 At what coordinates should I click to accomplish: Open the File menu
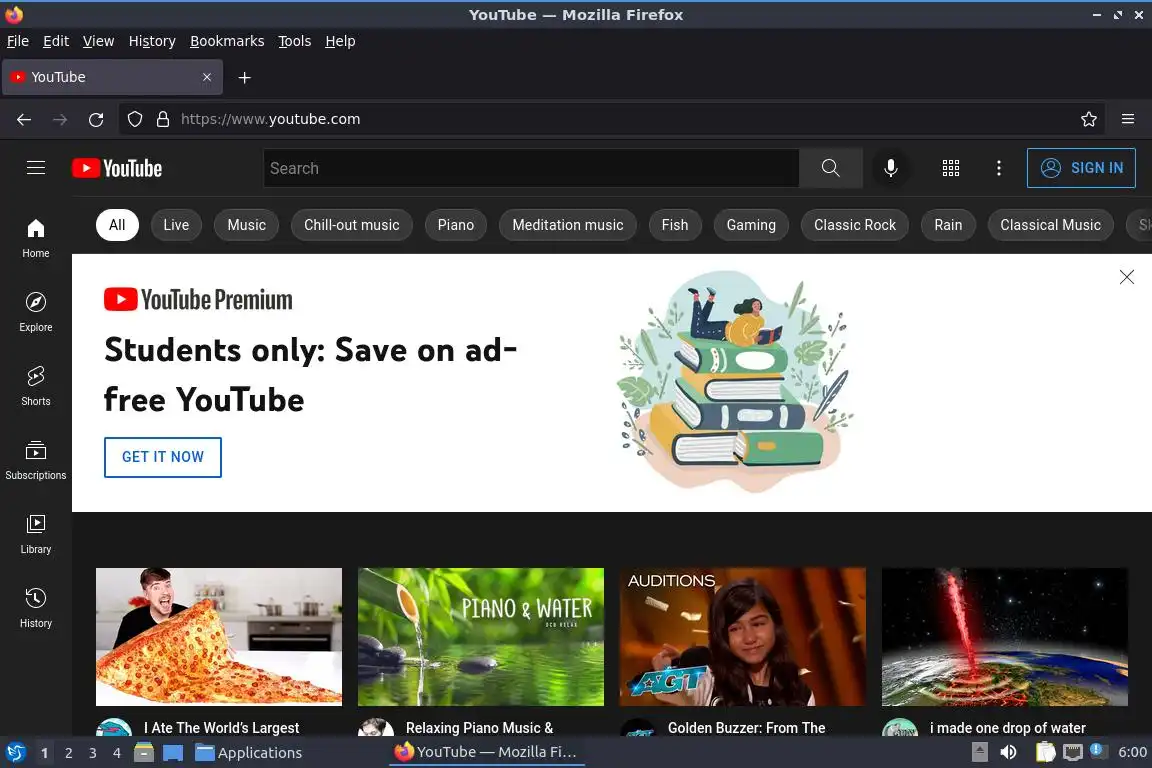click(18, 41)
